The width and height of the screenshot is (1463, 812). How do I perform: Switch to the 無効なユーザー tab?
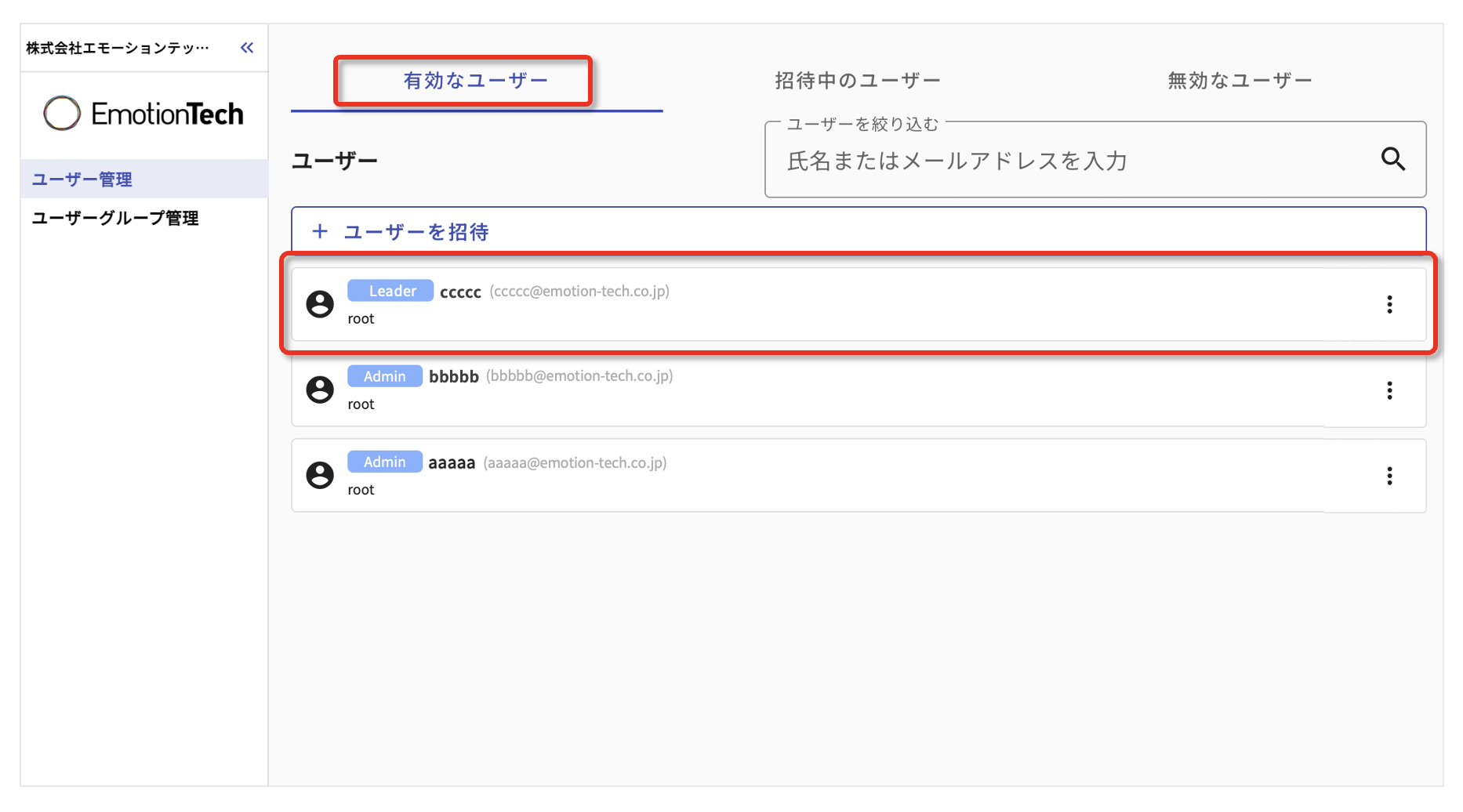click(1240, 81)
